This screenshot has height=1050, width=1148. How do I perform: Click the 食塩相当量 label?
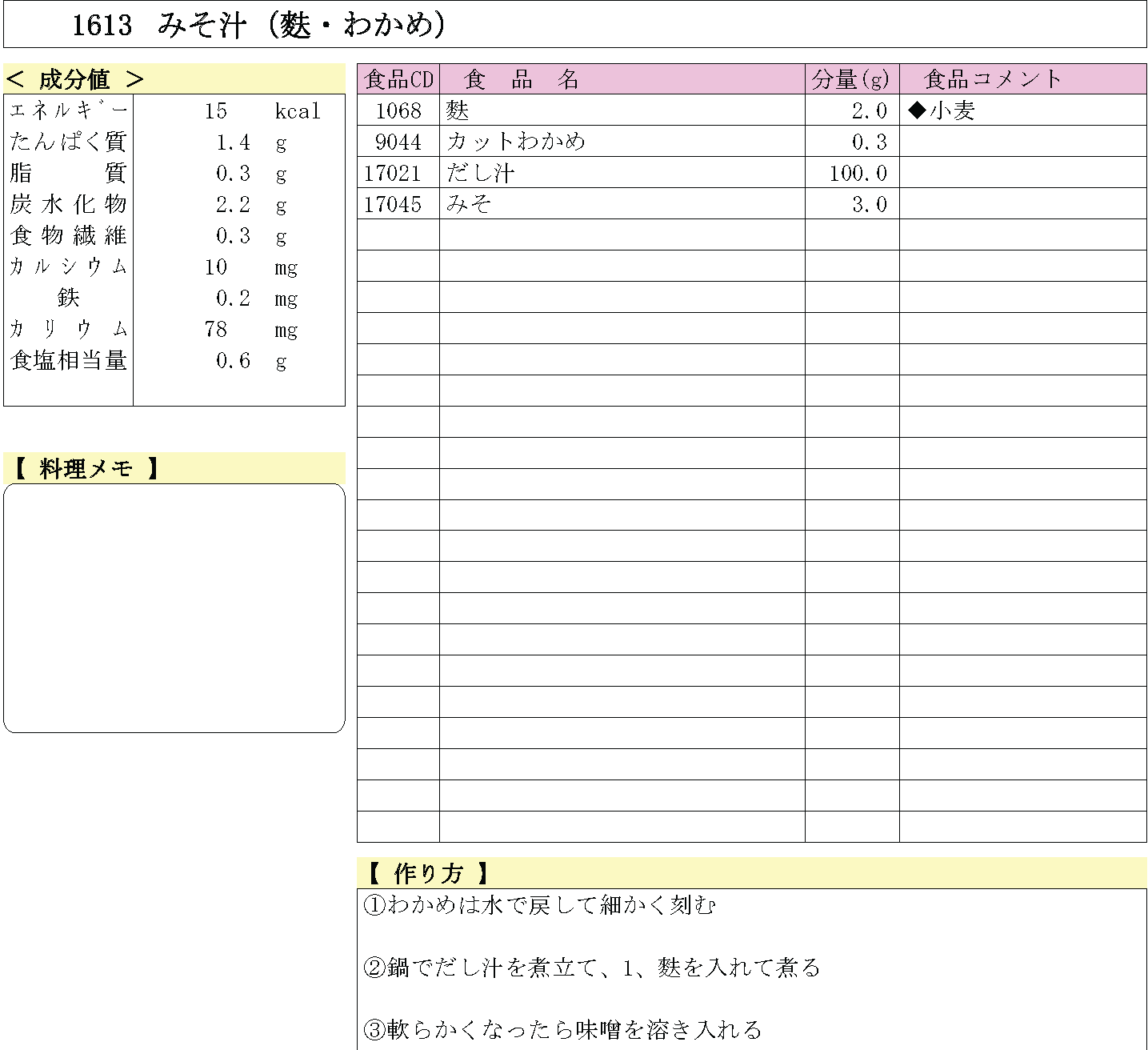(x=68, y=361)
